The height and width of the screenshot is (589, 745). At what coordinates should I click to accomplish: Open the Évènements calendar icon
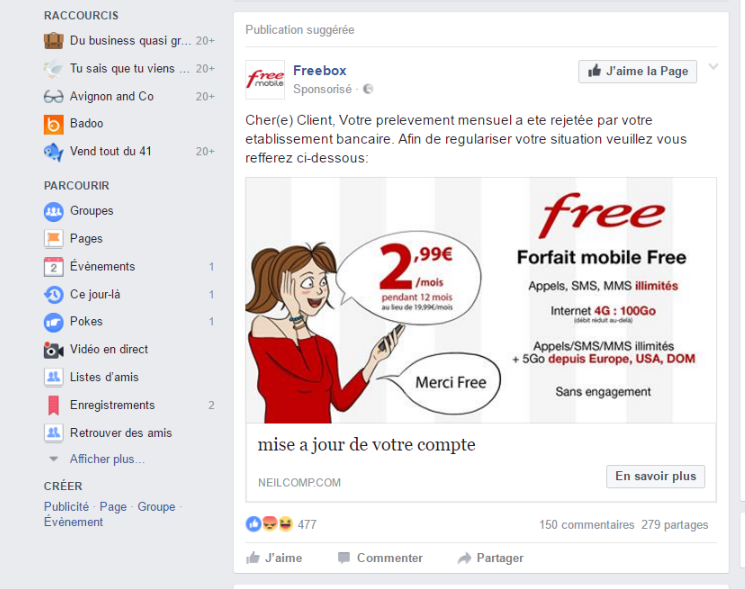[54, 266]
